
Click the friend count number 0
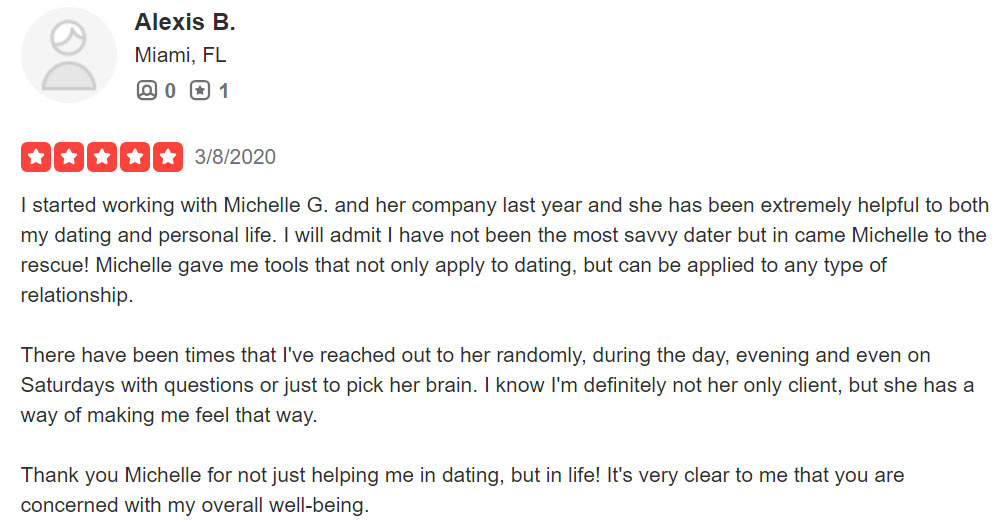pos(170,91)
